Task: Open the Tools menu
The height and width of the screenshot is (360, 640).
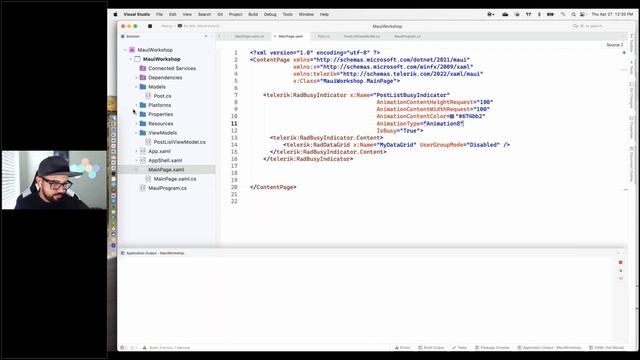Action: 288,14
